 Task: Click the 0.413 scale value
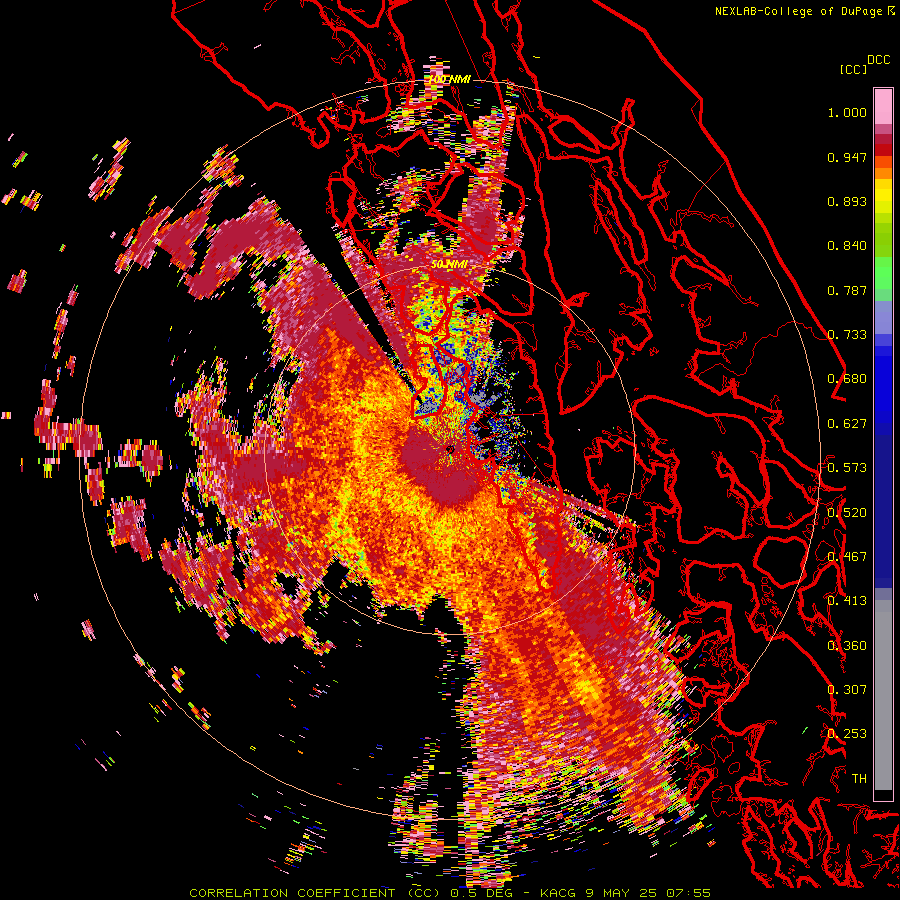coord(847,601)
